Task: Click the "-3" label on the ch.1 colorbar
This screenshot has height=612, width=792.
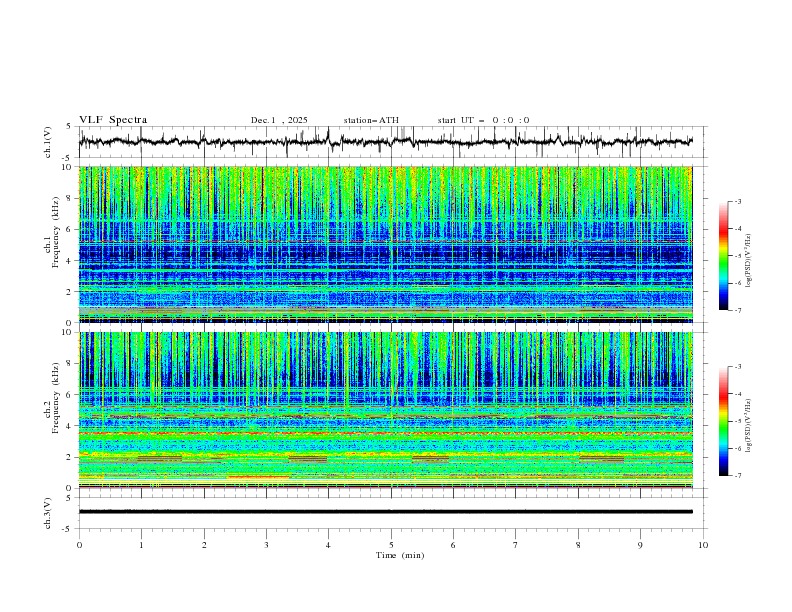Action: [x=737, y=201]
